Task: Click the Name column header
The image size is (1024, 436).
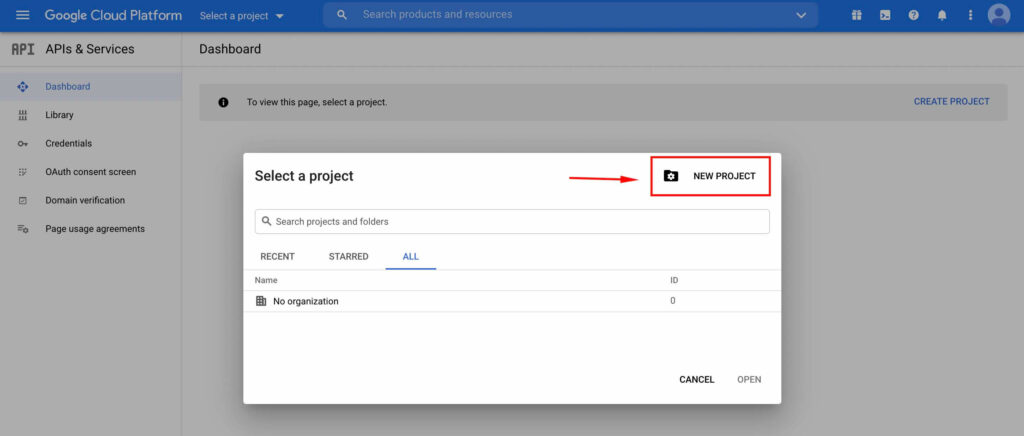Action: (266, 280)
